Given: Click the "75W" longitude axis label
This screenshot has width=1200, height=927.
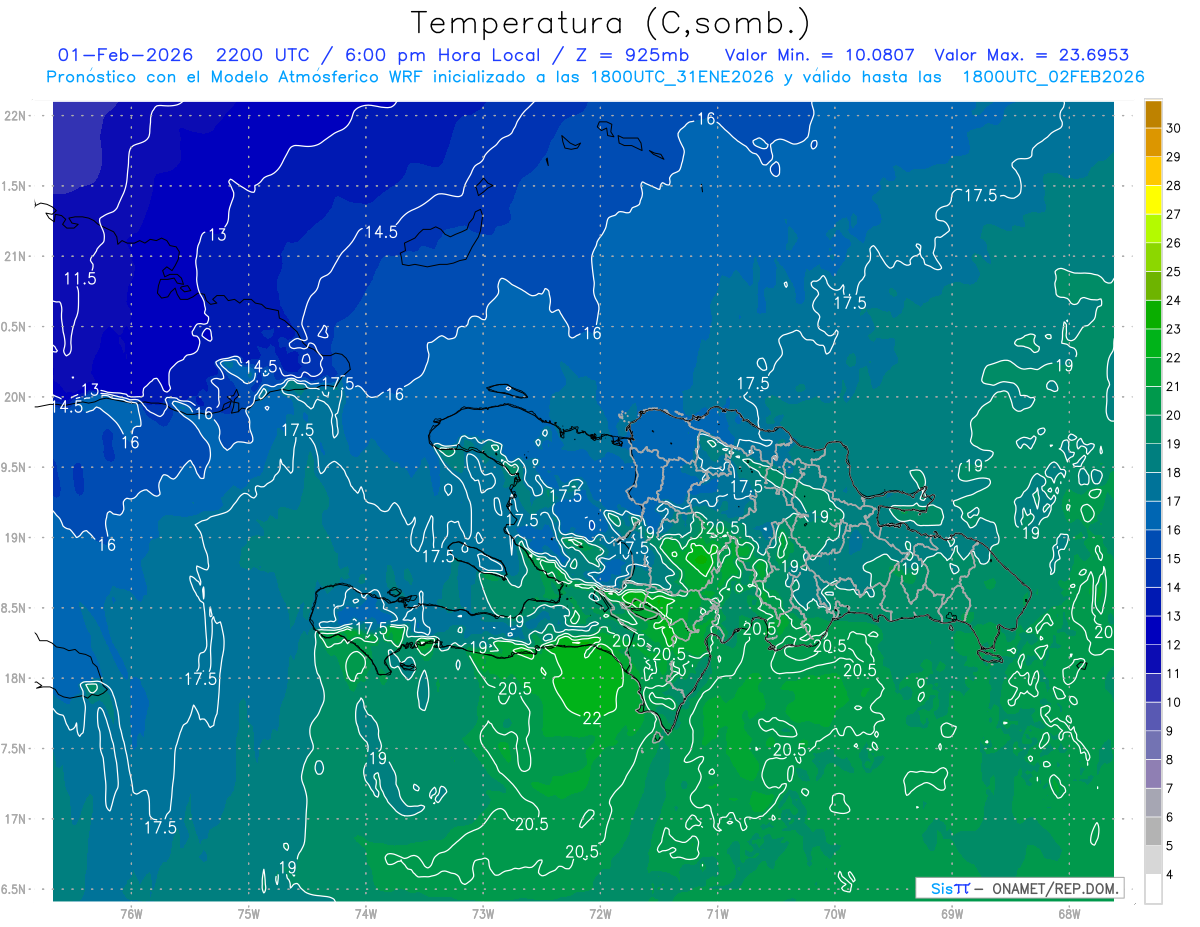Looking at the screenshot, I should coord(249,914).
